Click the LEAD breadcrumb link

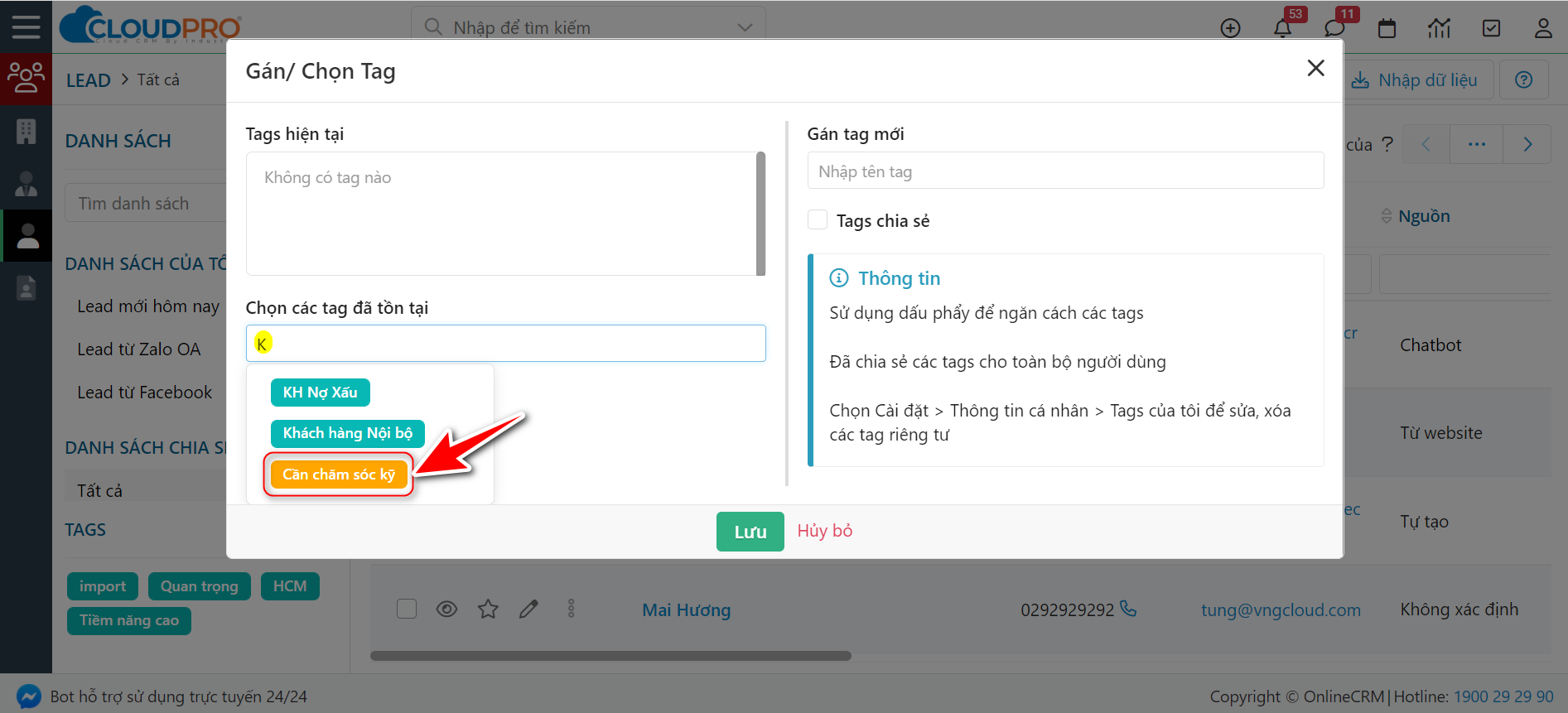coord(89,80)
